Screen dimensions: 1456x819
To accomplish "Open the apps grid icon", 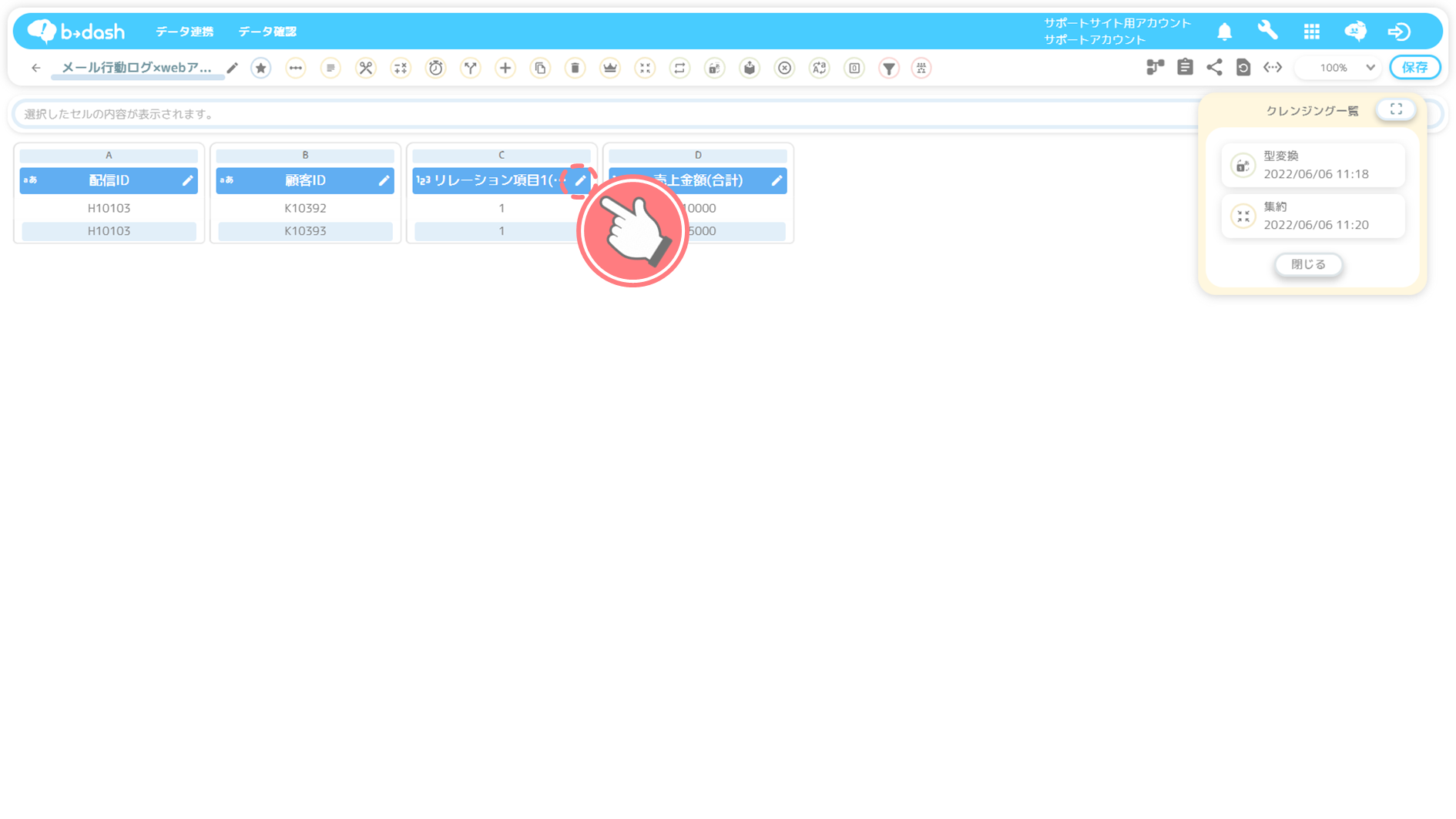I will [1312, 32].
